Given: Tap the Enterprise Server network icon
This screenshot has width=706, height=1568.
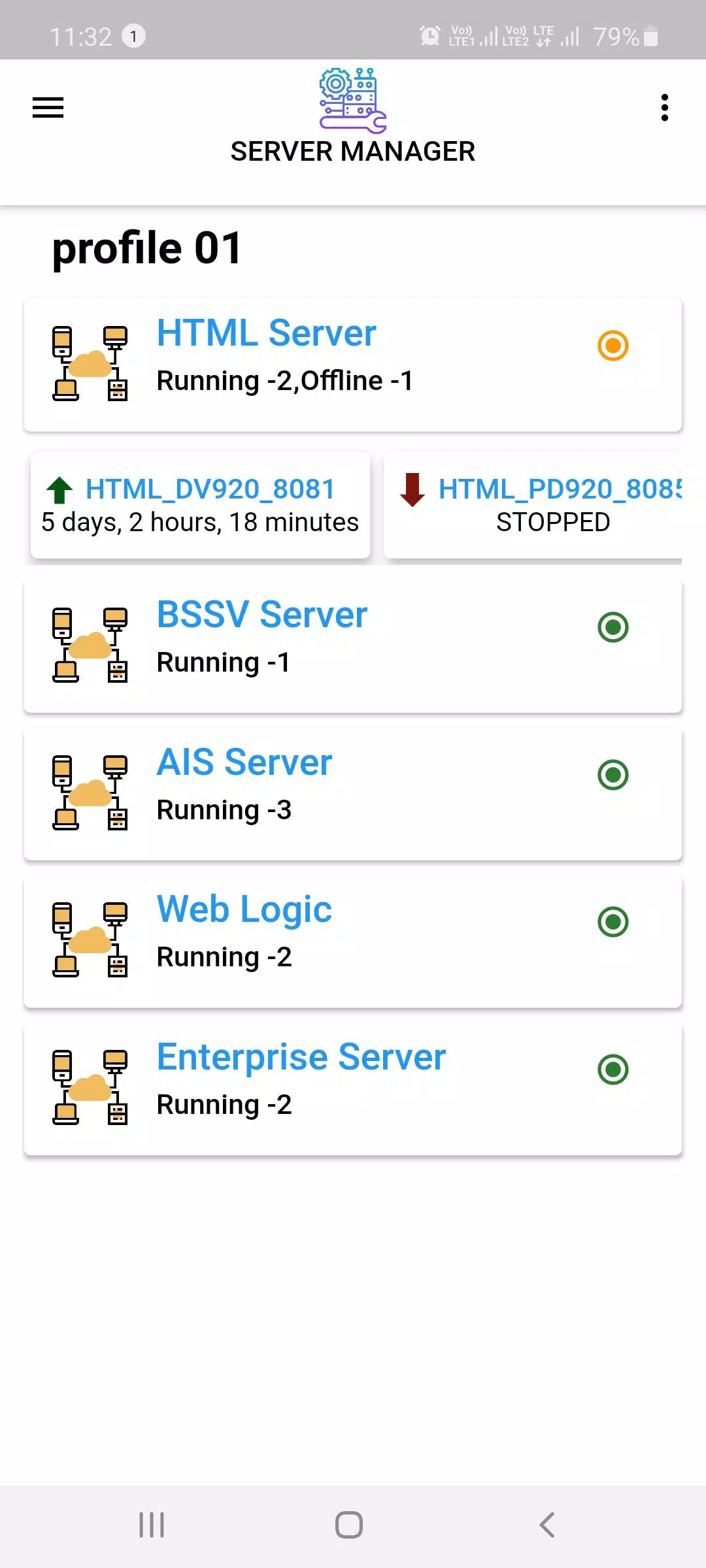Looking at the screenshot, I should tap(90, 1087).
